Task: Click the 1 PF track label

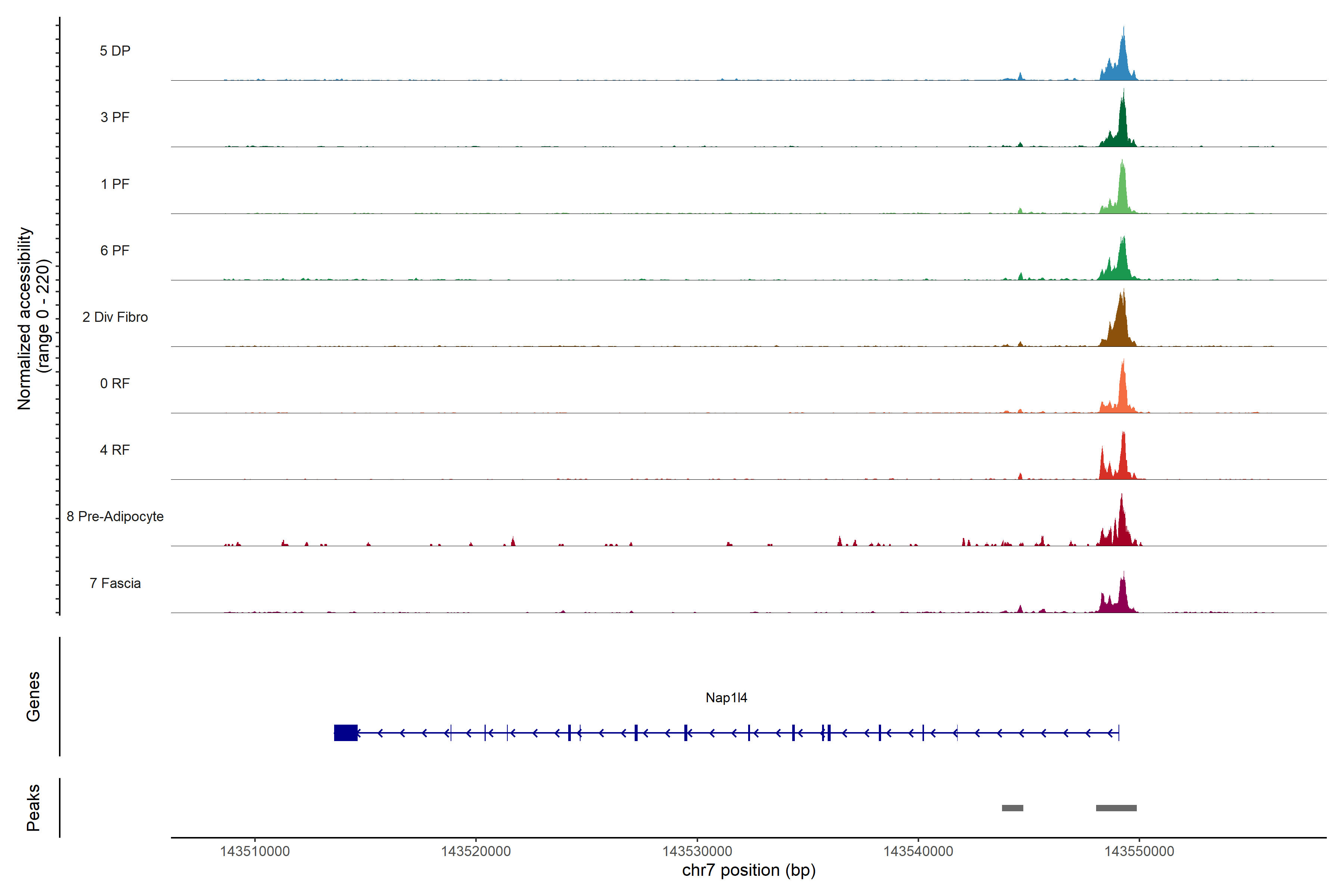Action: point(115,184)
